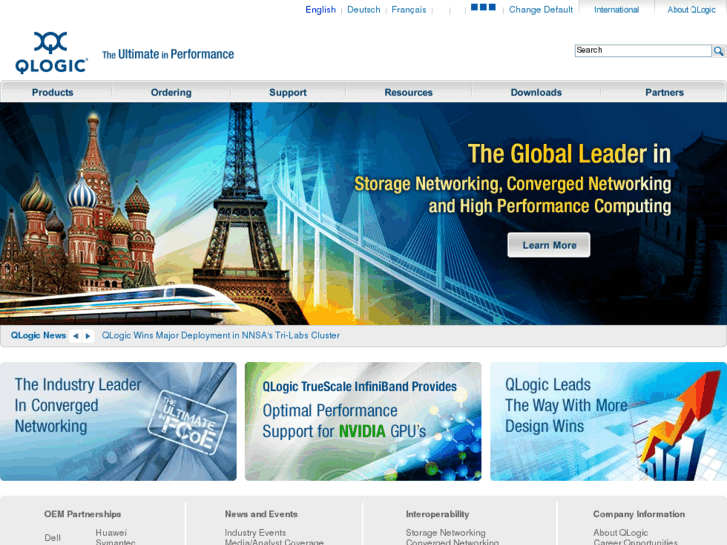727x545 pixels.
Task: Open the Storage Networking interoperability link
Action: (x=446, y=532)
